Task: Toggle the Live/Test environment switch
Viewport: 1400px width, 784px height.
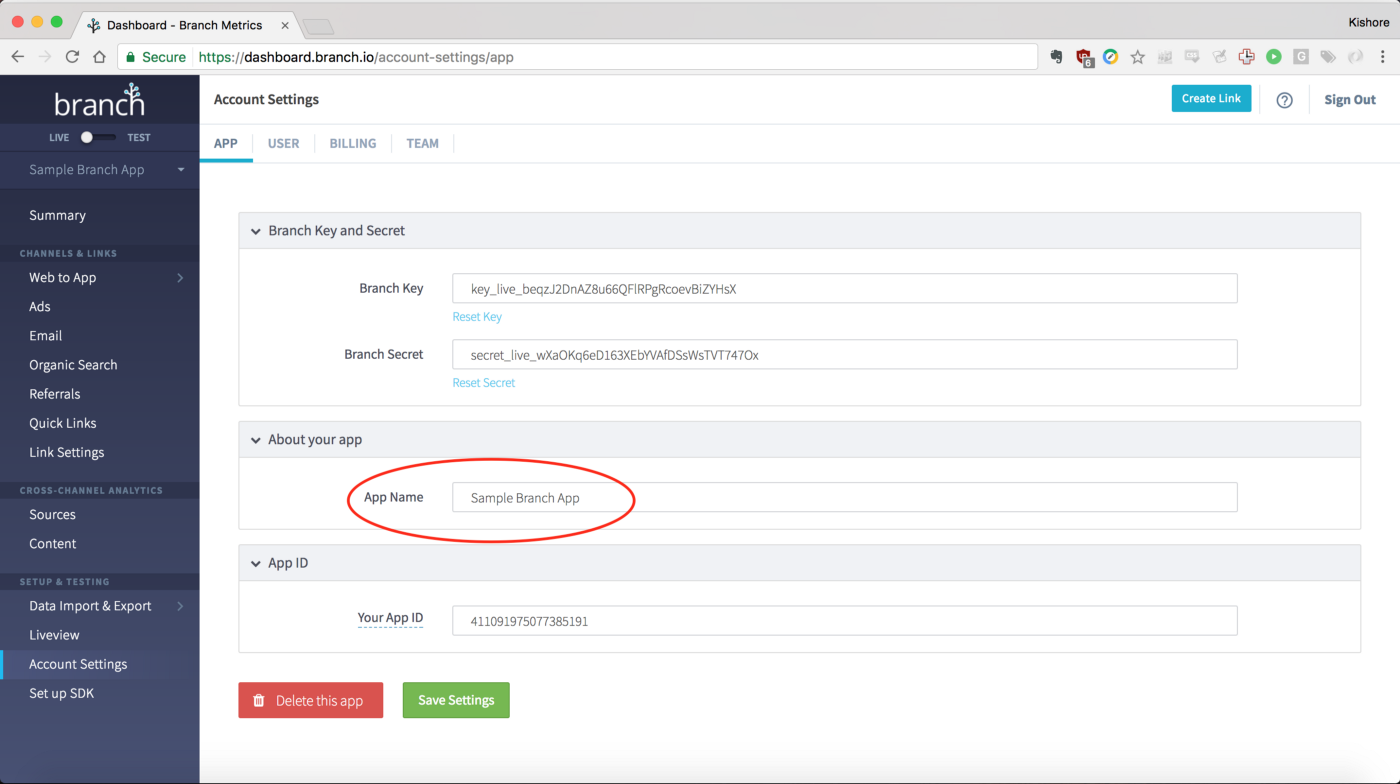Action: [x=99, y=137]
